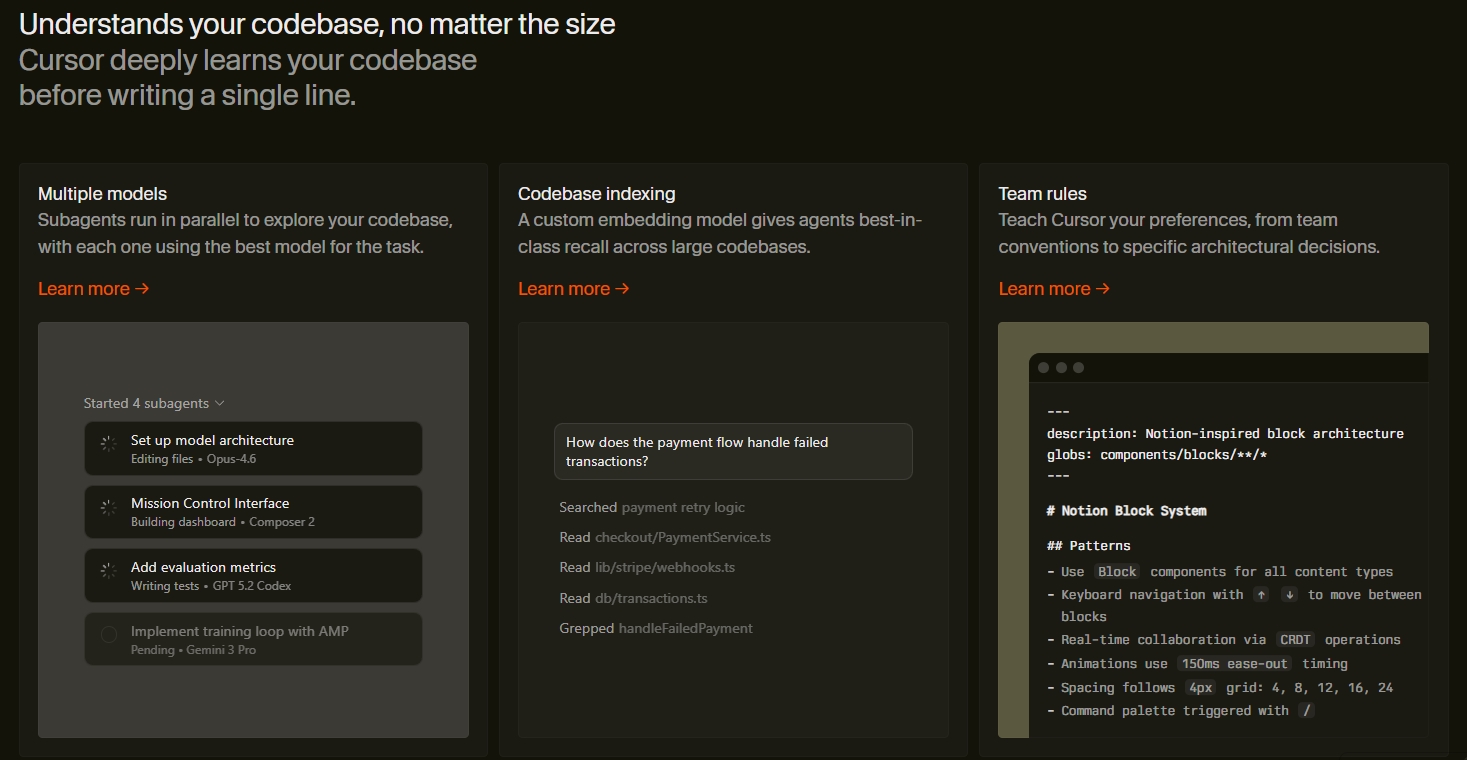Open Learn more under Multiple models

click(x=93, y=289)
